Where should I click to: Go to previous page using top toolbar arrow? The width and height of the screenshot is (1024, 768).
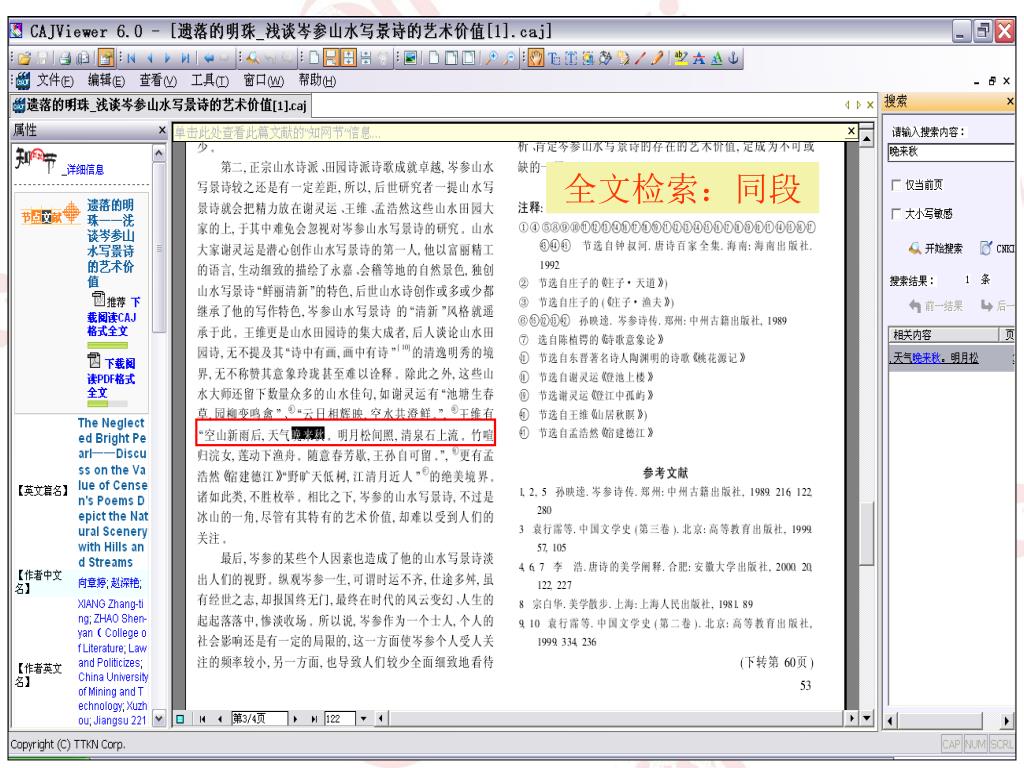150,58
